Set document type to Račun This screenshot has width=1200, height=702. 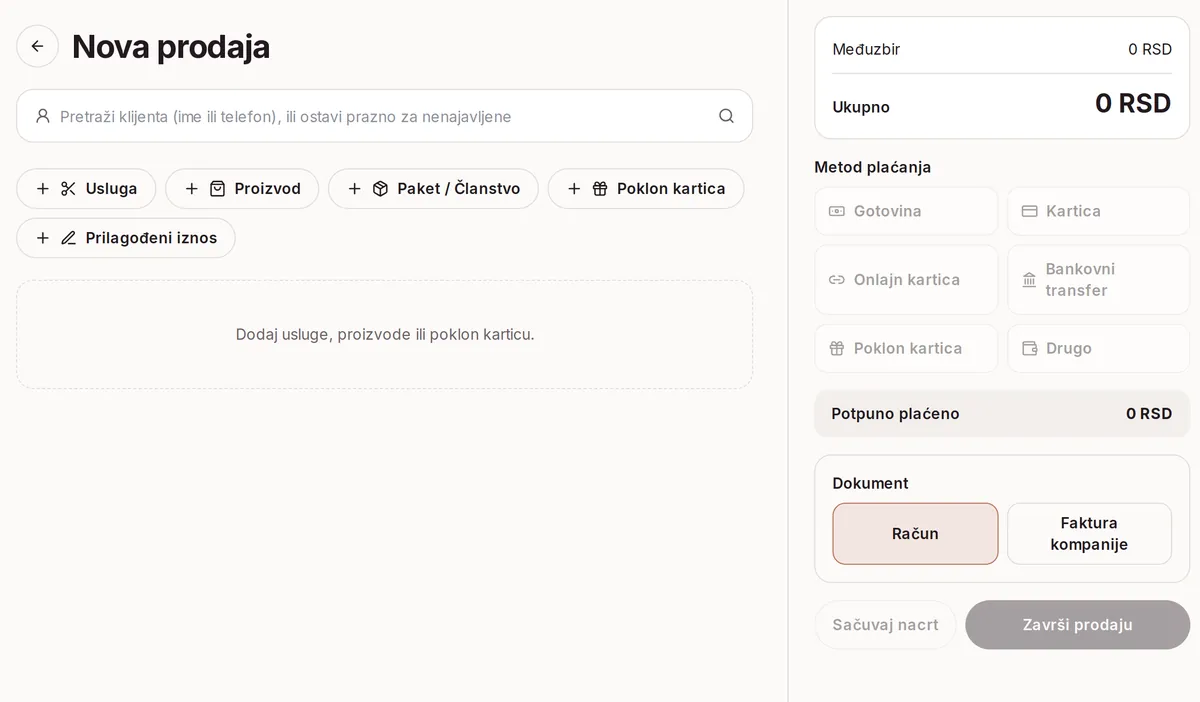click(915, 534)
